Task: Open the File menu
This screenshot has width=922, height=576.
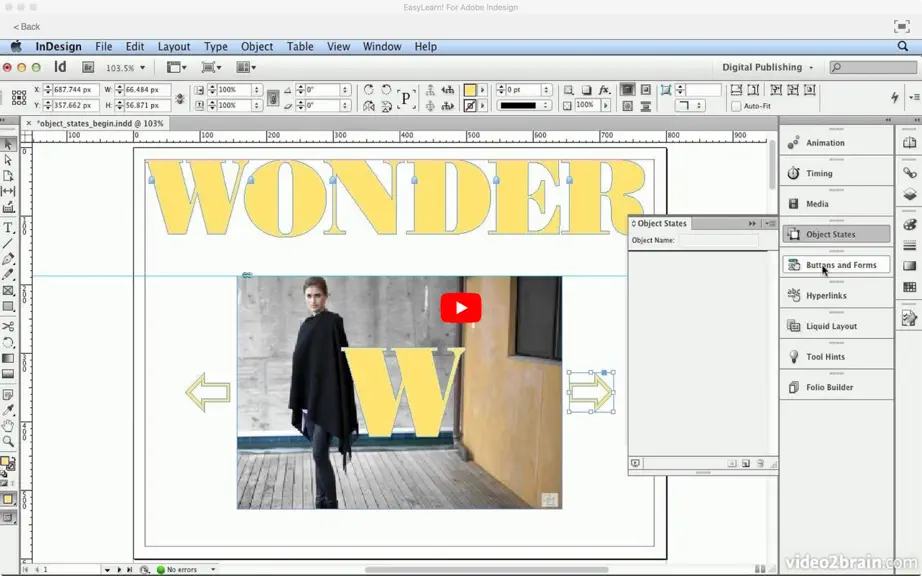Action: (103, 46)
